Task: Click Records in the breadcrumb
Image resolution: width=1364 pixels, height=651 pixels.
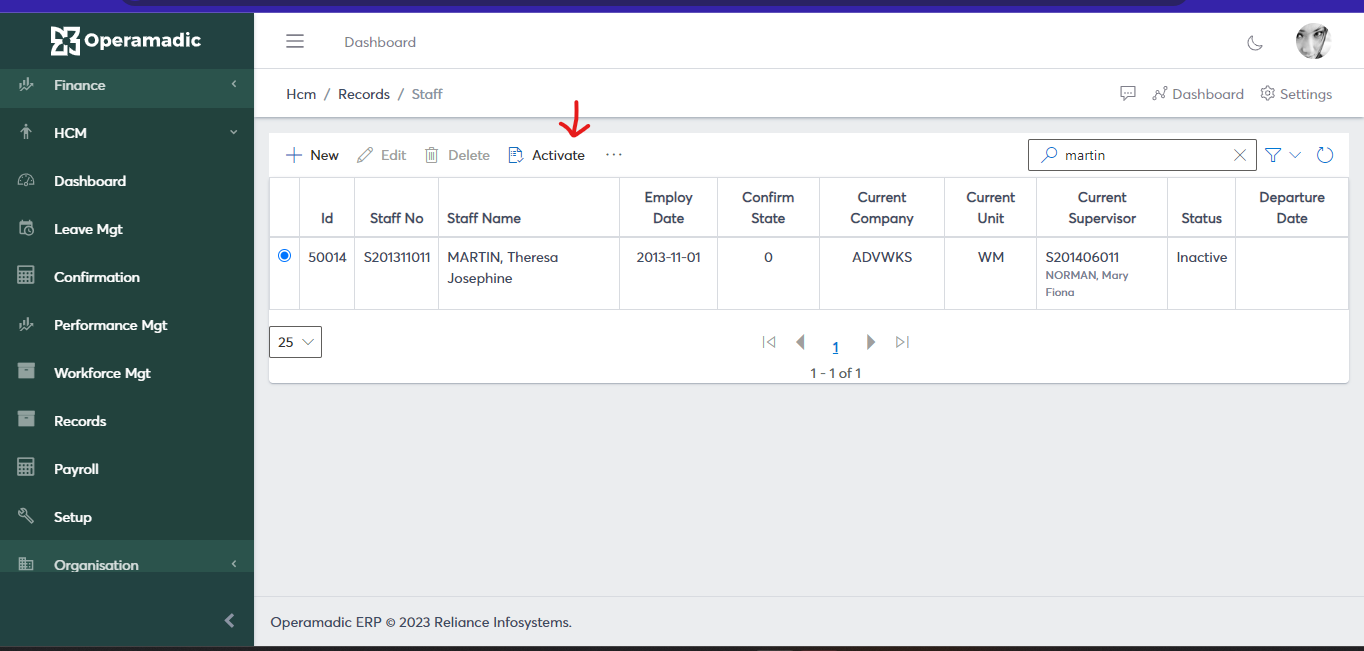Action: click(x=364, y=94)
